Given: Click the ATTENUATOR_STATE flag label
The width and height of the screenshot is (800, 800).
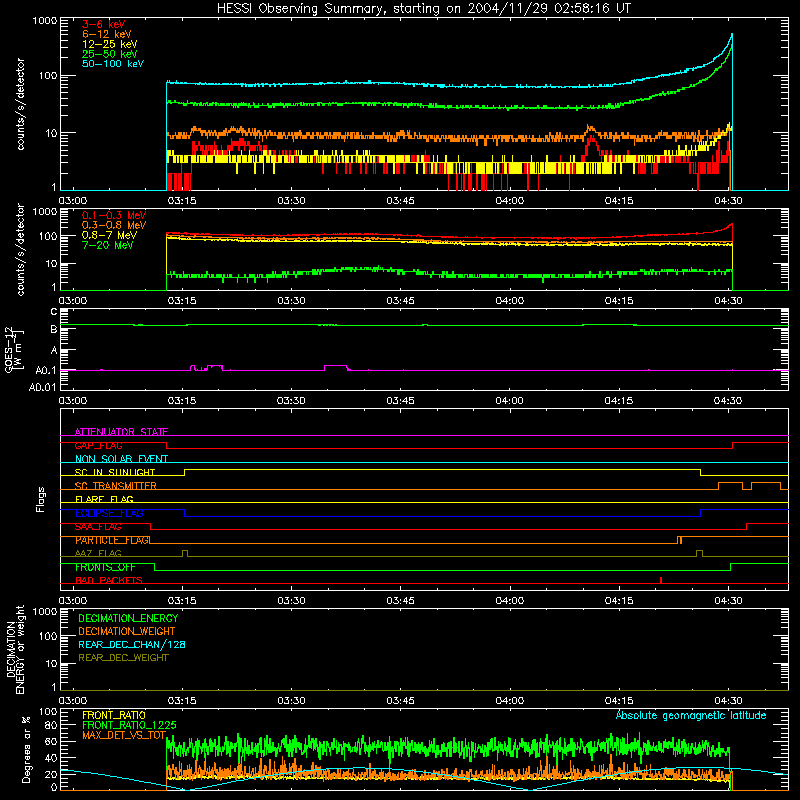Looking at the screenshot, I should 121,432.
